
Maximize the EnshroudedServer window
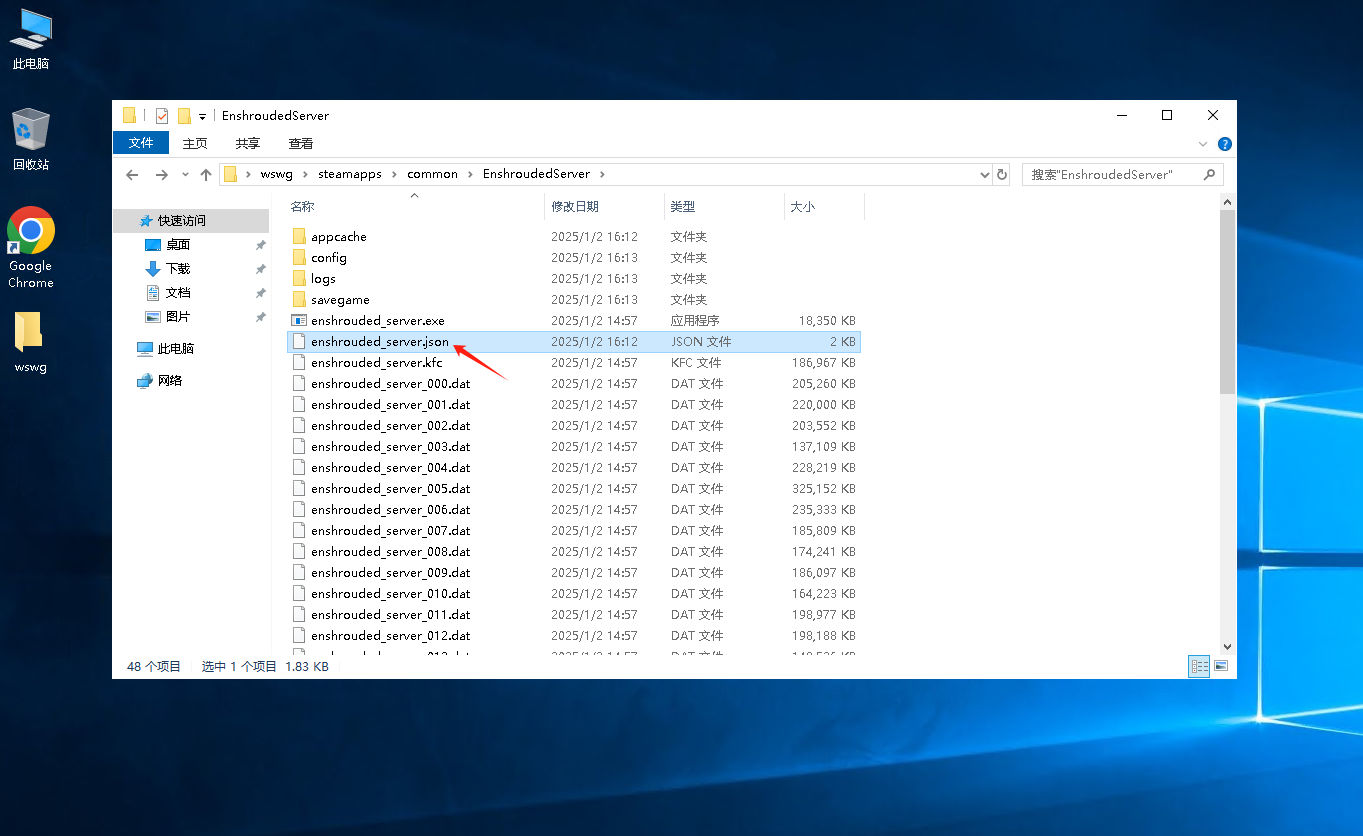point(1167,115)
